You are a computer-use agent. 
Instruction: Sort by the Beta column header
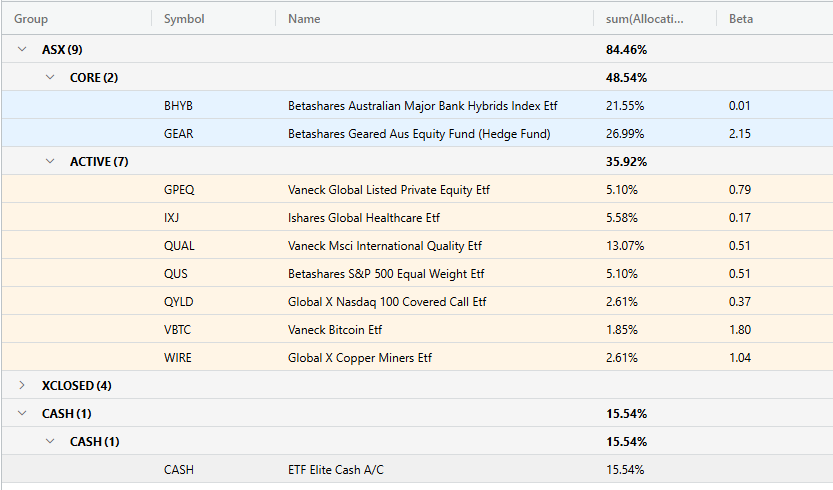[741, 19]
